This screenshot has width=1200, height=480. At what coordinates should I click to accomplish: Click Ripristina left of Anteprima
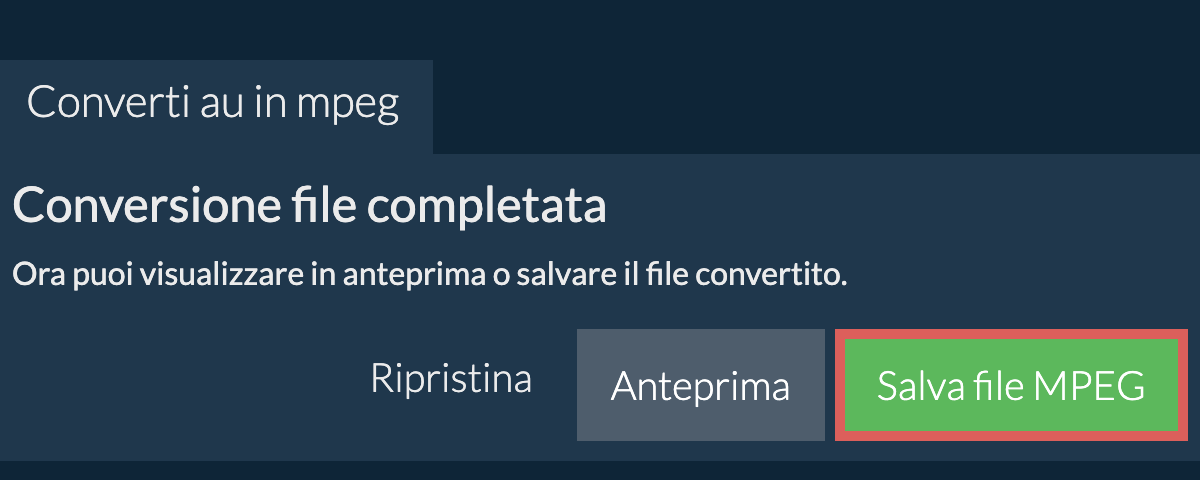pos(451,380)
